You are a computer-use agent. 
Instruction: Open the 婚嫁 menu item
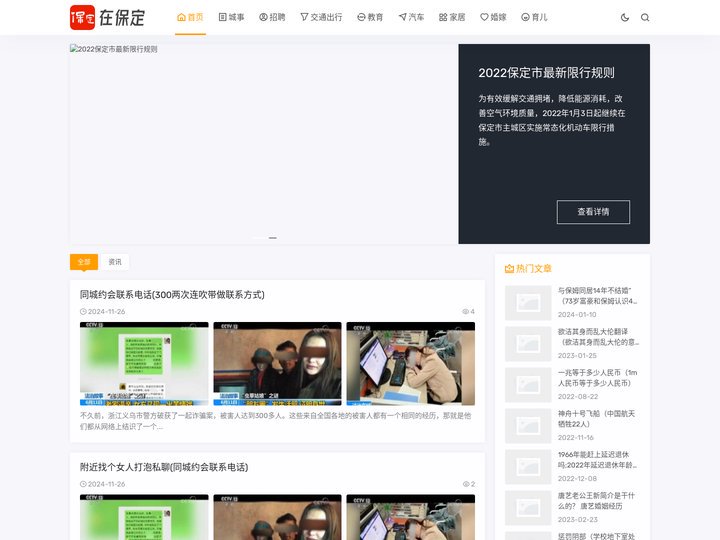point(493,17)
